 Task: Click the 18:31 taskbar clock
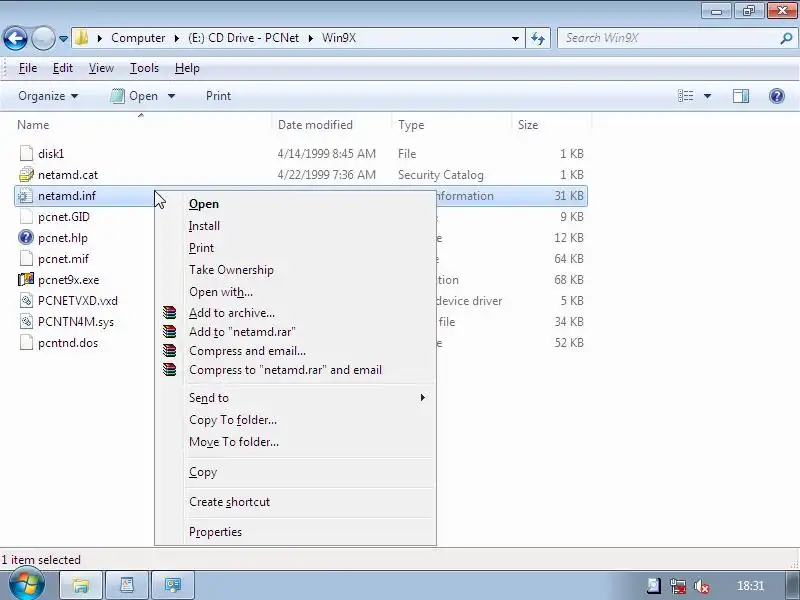(751, 586)
